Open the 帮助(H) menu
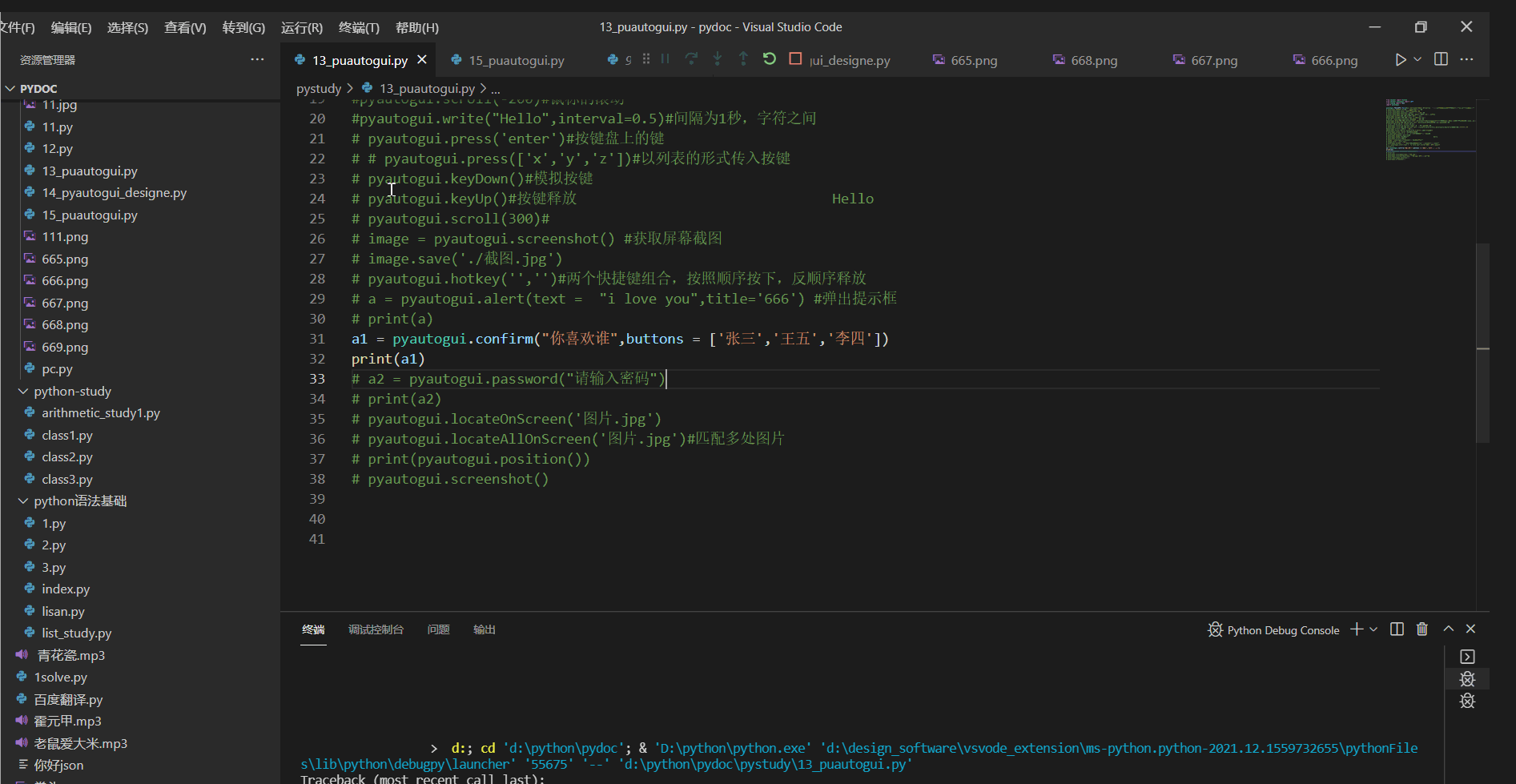The width and height of the screenshot is (1516, 784). coord(417,27)
